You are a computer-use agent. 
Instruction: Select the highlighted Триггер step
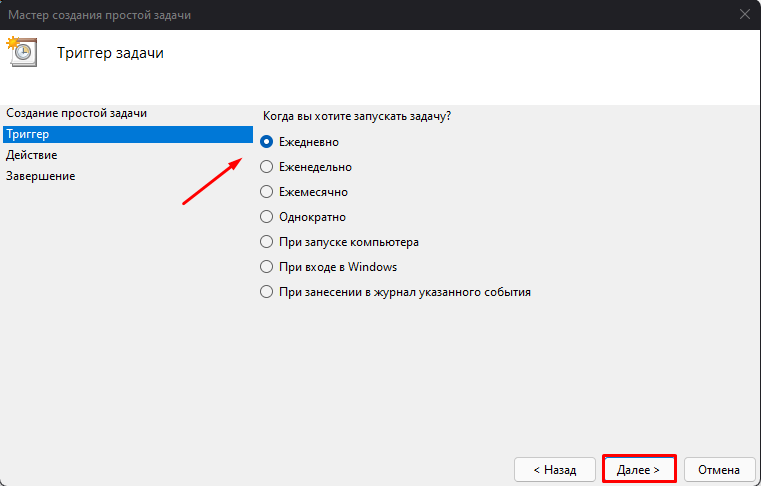pos(128,134)
